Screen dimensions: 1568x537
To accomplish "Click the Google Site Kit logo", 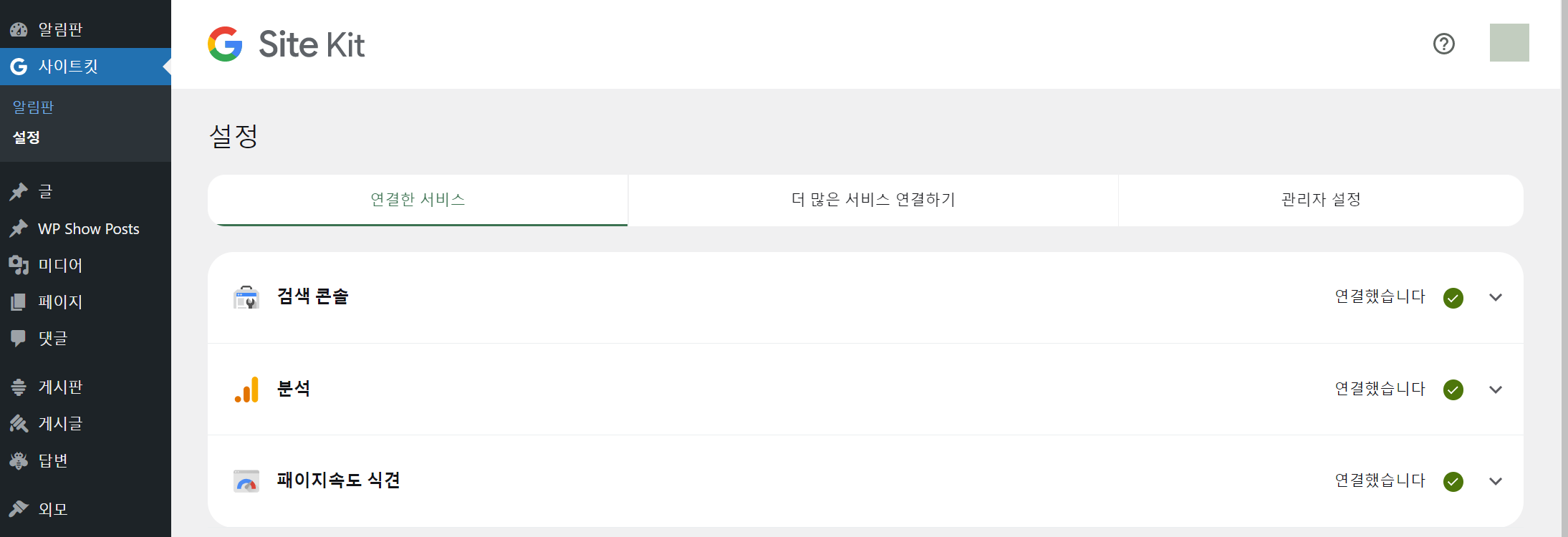I will [x=285, y=44].
